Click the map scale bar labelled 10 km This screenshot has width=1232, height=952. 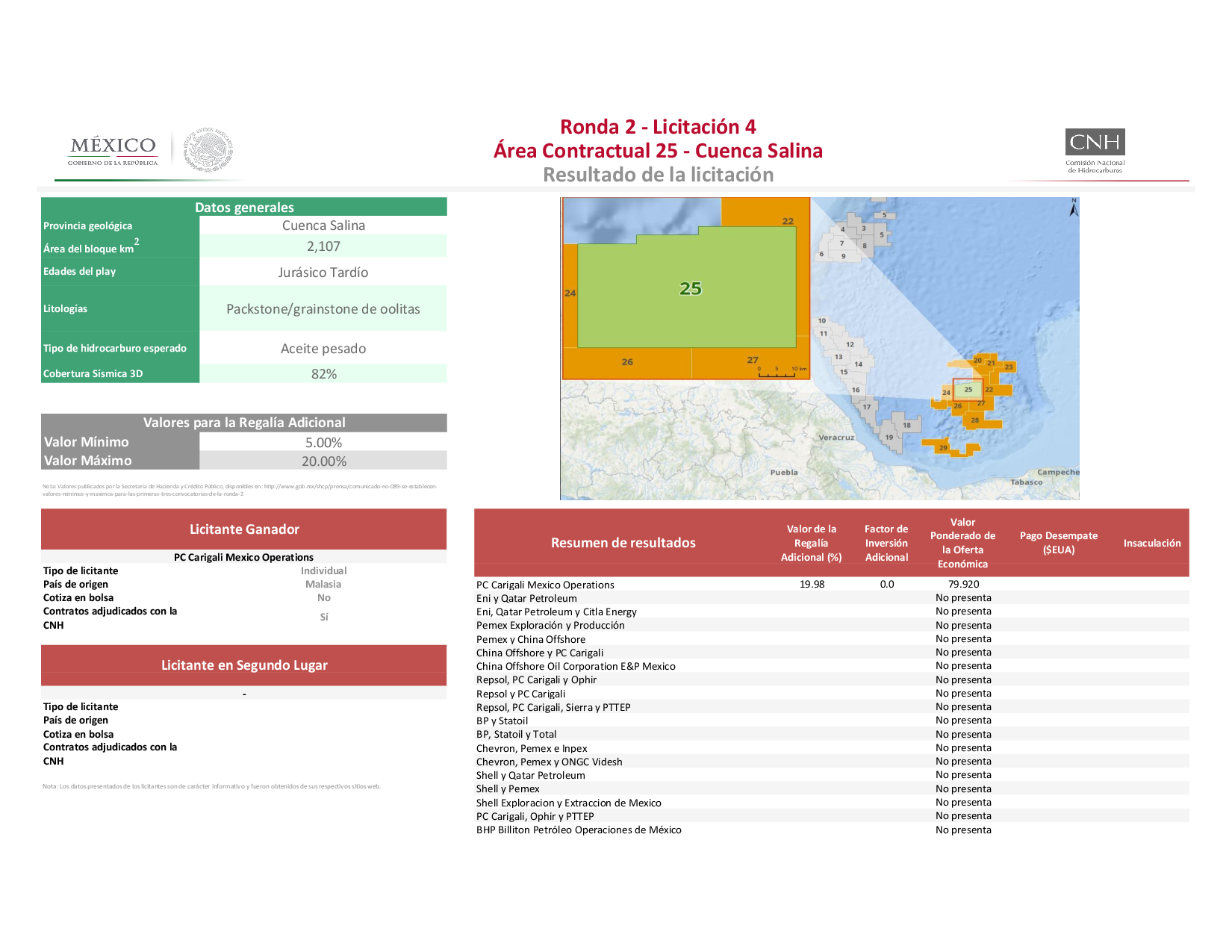tap(781, 372)
